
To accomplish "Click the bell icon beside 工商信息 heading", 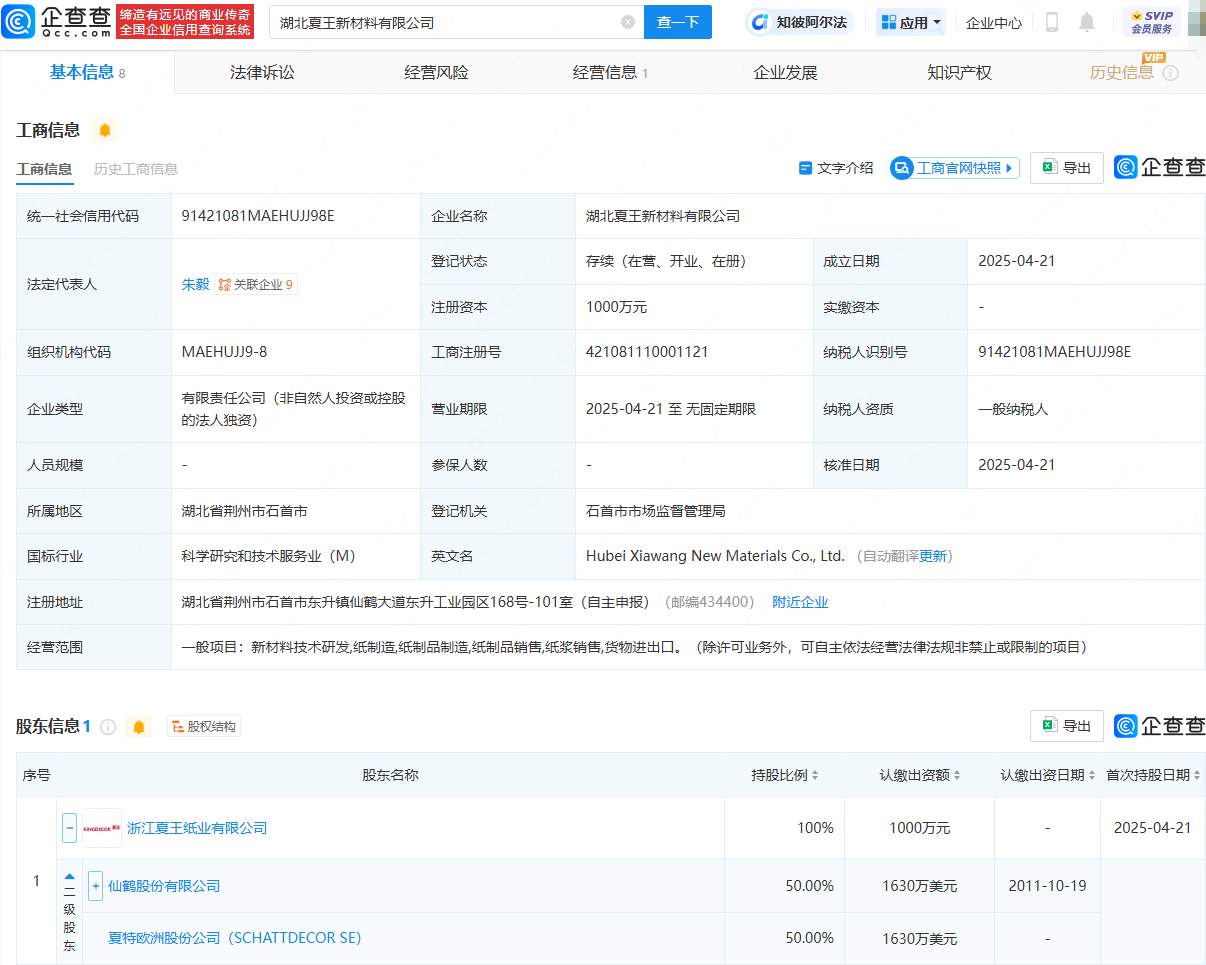I will click(105, 130).
